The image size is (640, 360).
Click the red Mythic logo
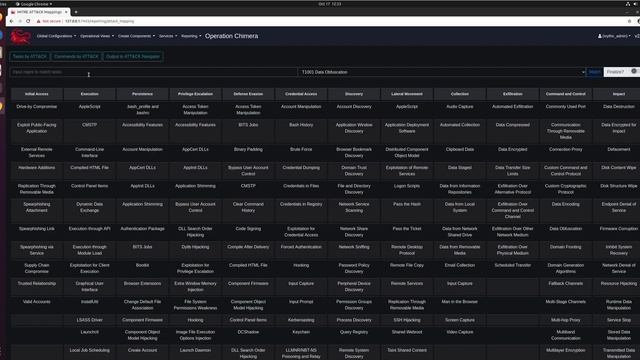tap(20, 36)
